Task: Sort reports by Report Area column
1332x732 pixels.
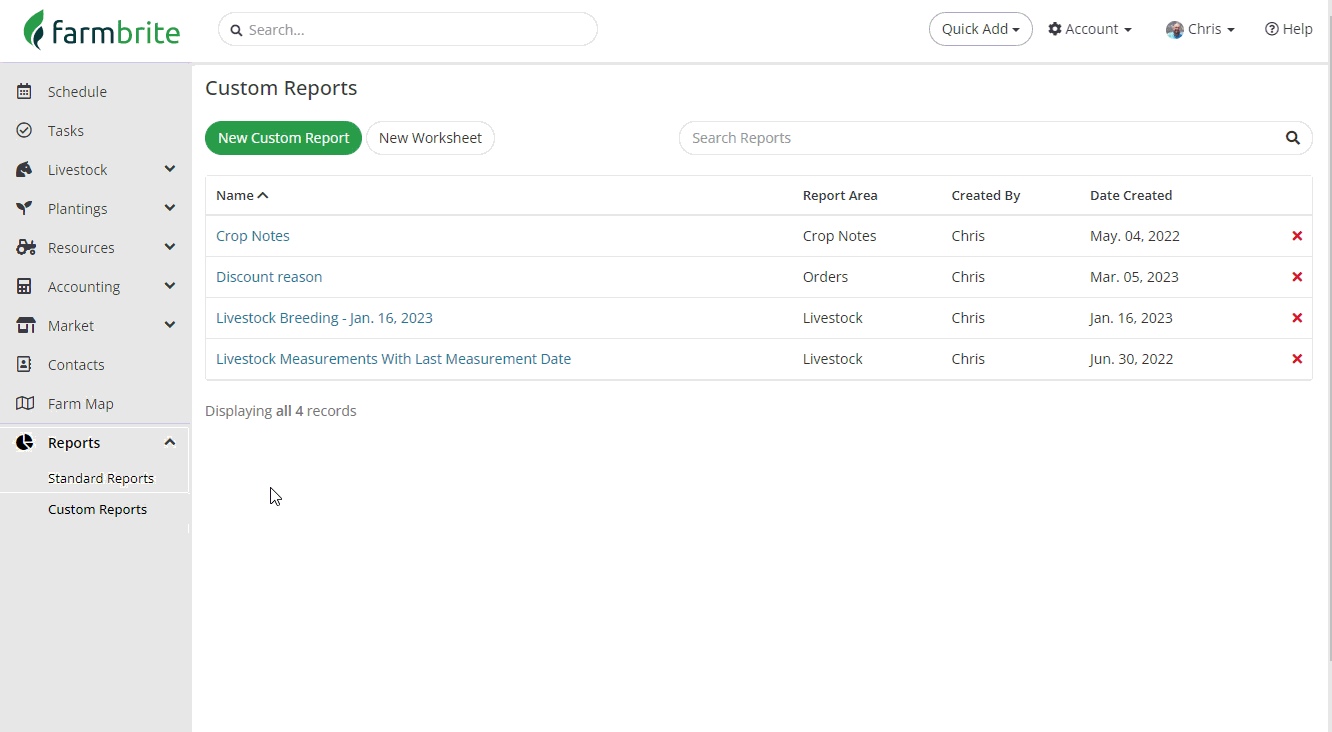Action: (840, 195)
